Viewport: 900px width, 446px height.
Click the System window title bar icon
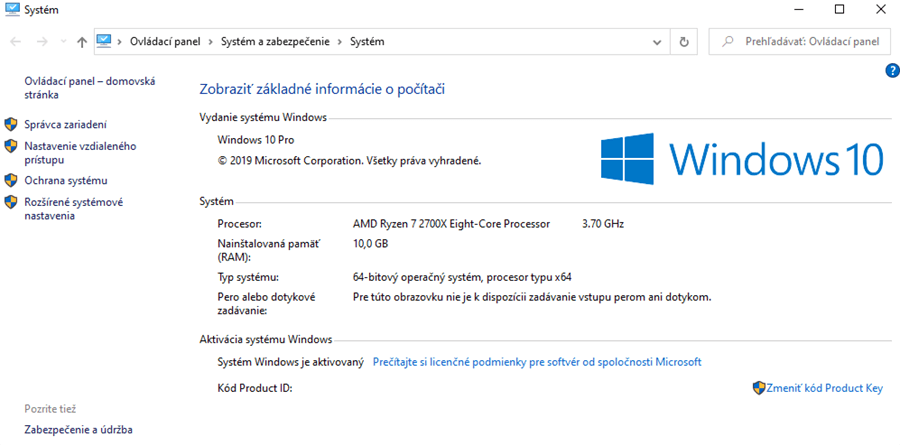click(11, 10)
